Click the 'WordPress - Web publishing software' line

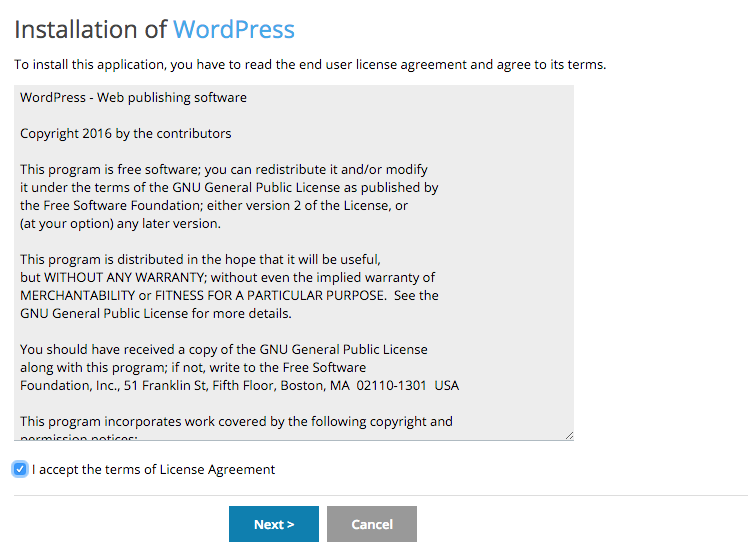click(x=134, y=97)
